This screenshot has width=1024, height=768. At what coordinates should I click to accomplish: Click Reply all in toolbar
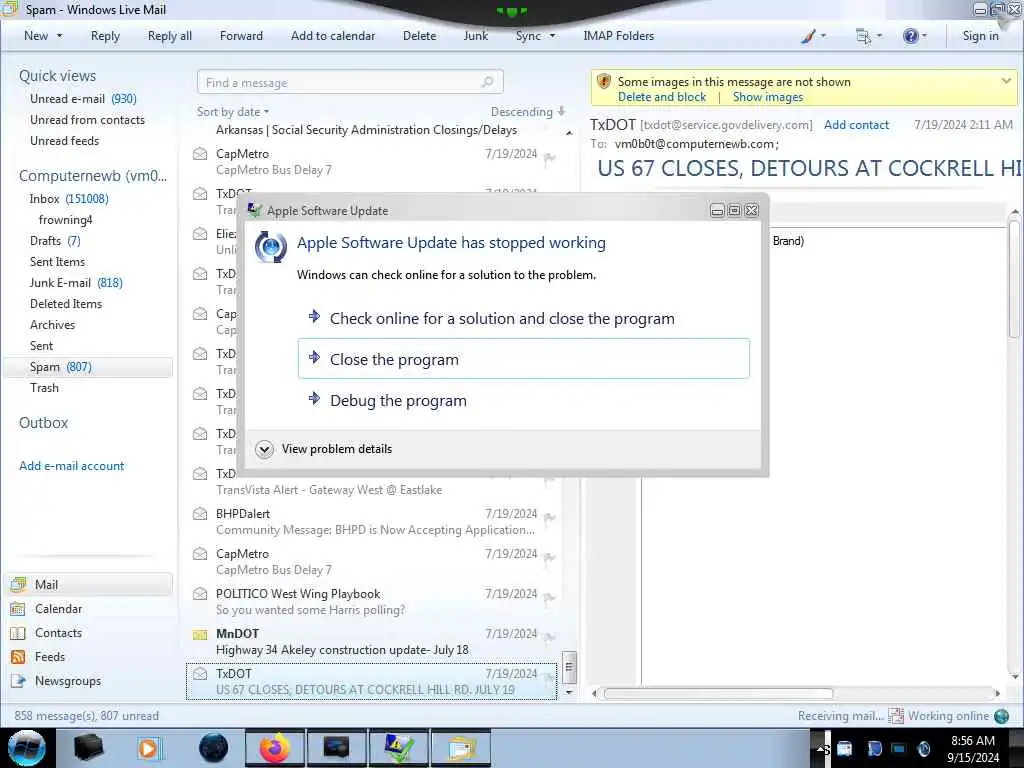point(170,36)
